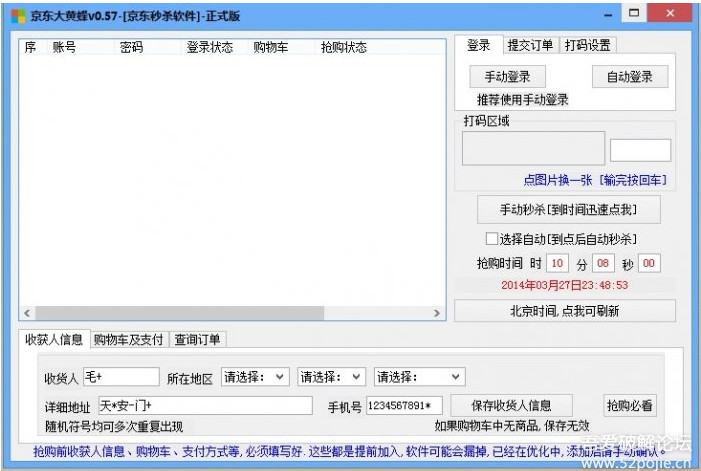The width and height of the screenshot is (701, 471).
Task: Maximize the 京东大黄蜂 window
Action: (634, 13)
